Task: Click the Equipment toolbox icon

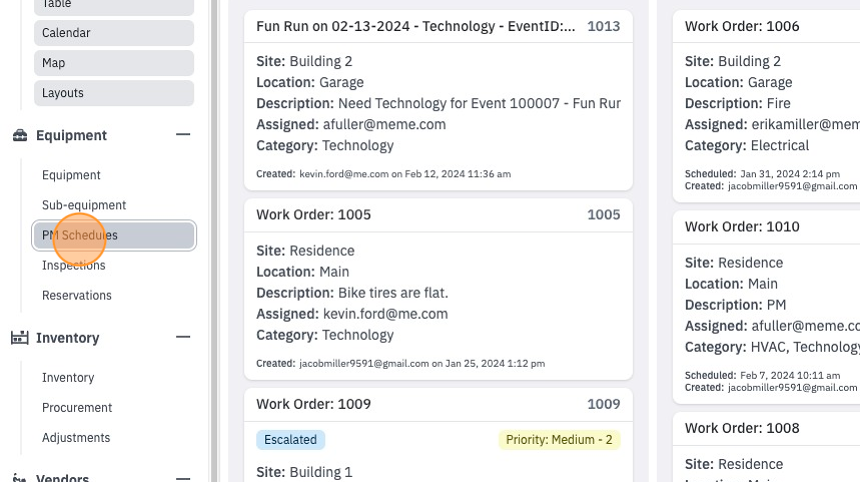Action: click(20, 135)
